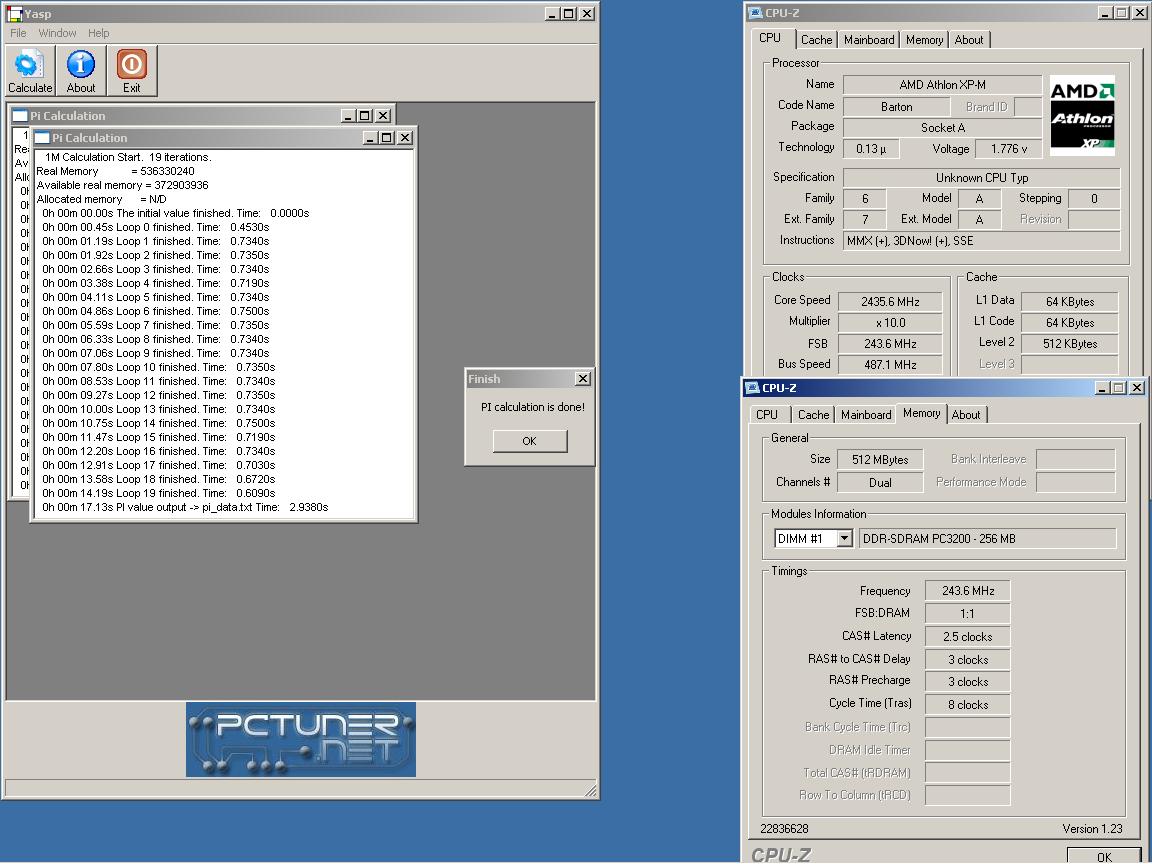Screen dimensions: 1152x864
Task: Expand the DIMM #1 module dropdown
Action: [x=845, y=539]
